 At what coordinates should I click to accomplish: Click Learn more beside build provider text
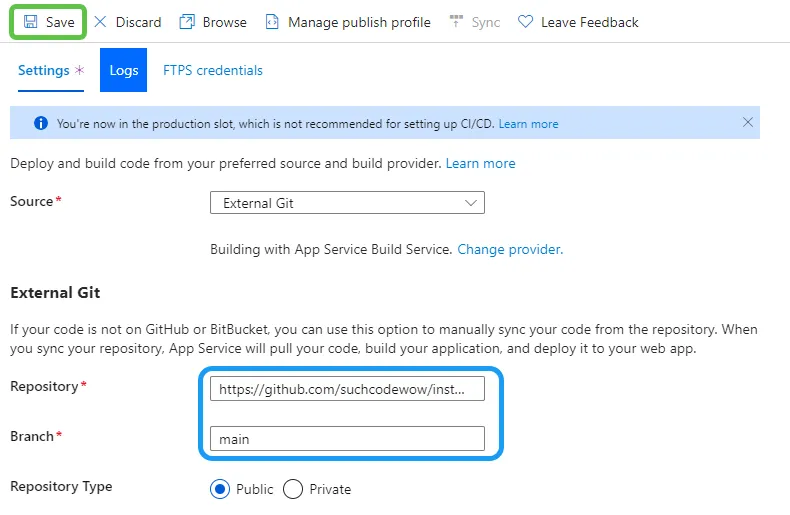click(480, 163)
